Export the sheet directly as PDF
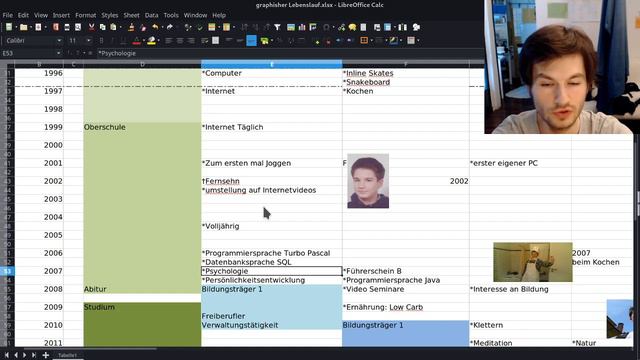This screenshot has height=360, width=640. (56, 27)
